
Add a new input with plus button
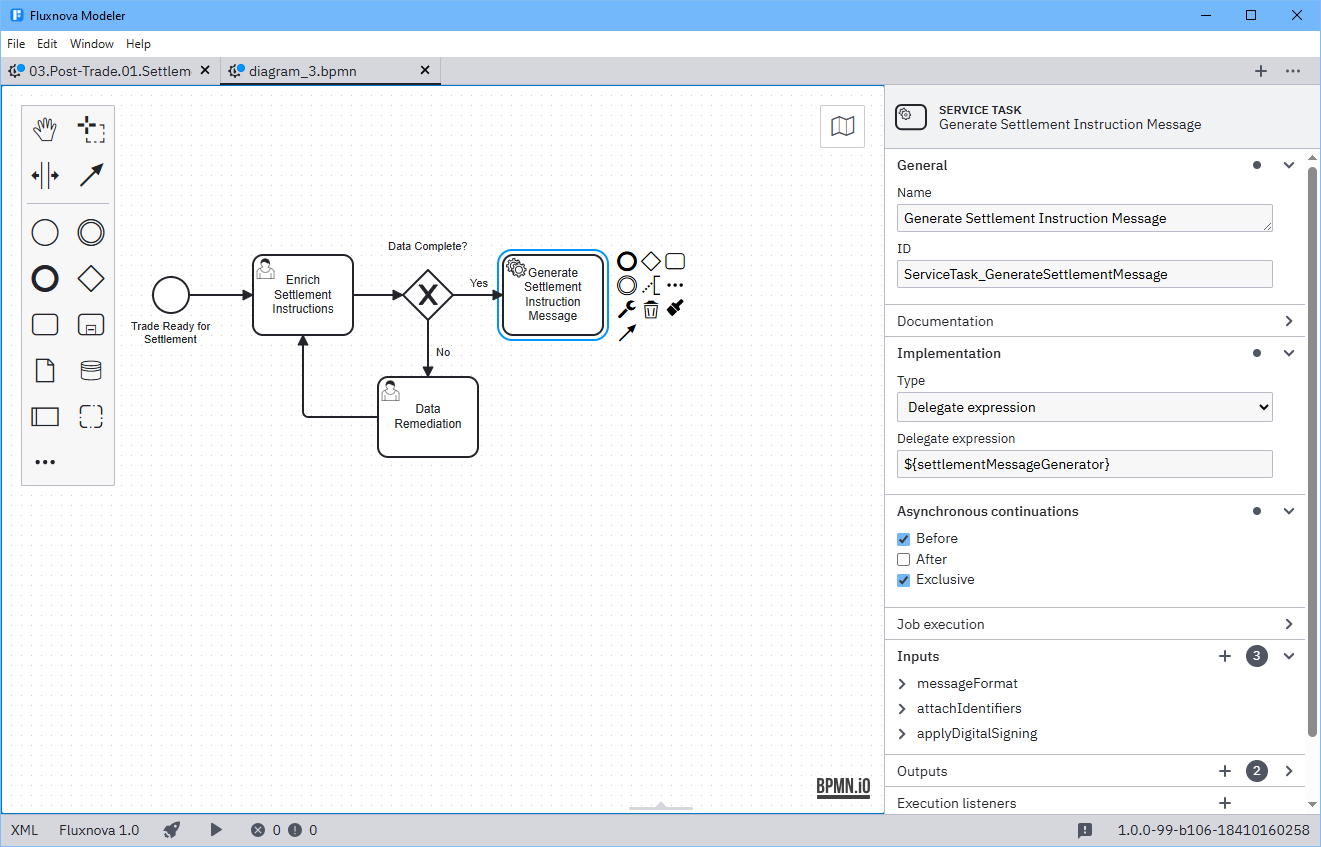1224,657
